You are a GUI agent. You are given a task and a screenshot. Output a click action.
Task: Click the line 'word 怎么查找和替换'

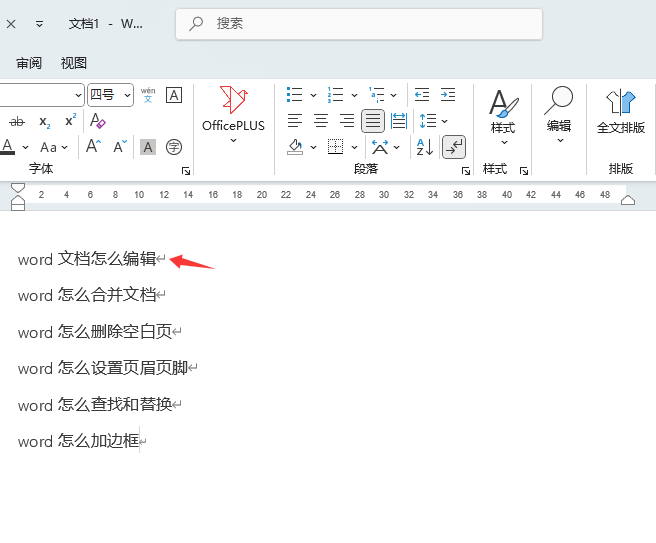95,405
